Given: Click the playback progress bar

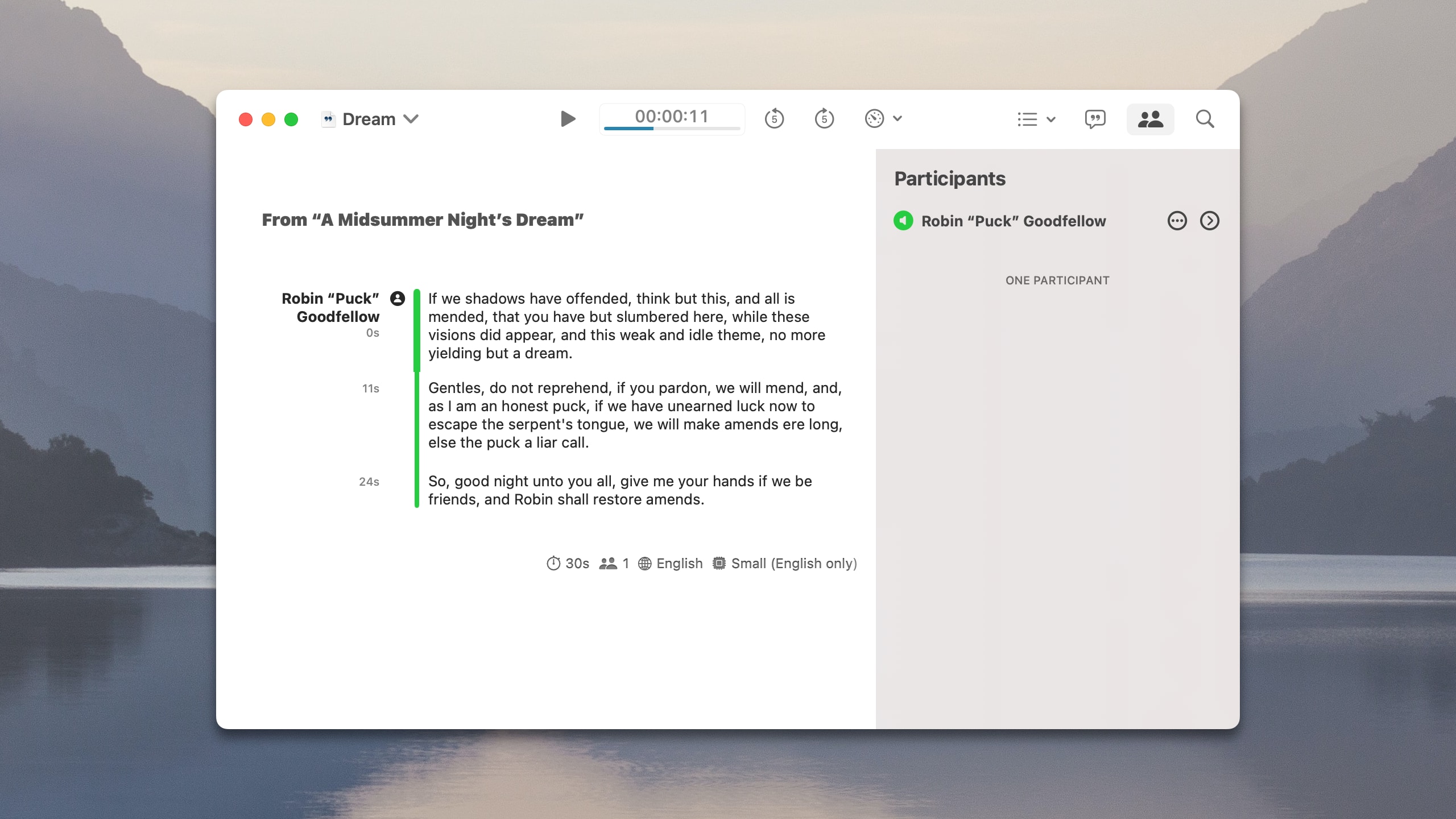Looking at the screenshot, I should (x=672, y=129).
